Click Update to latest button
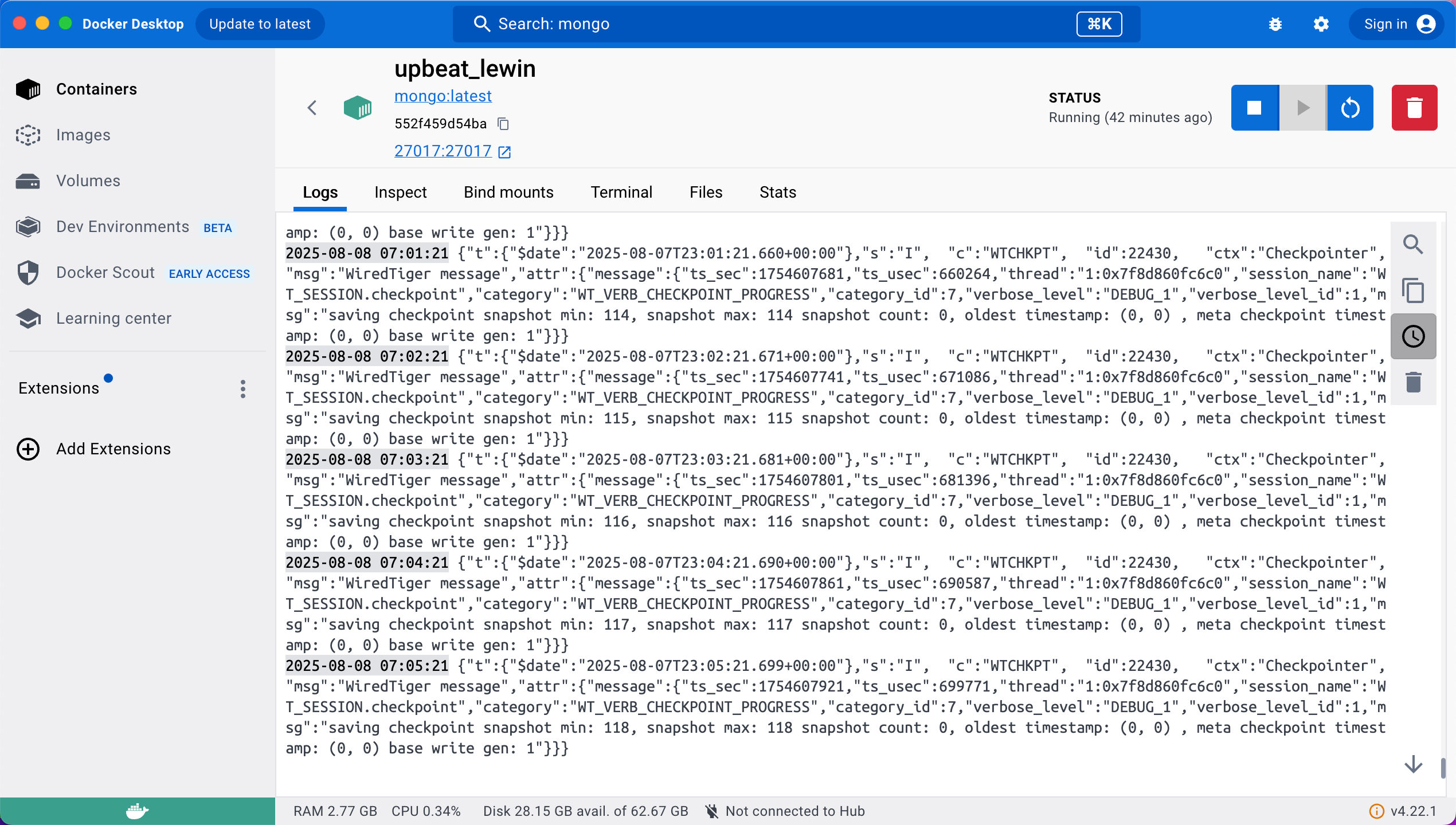This screenshot has height=825, width=1456. coord(260,24)
